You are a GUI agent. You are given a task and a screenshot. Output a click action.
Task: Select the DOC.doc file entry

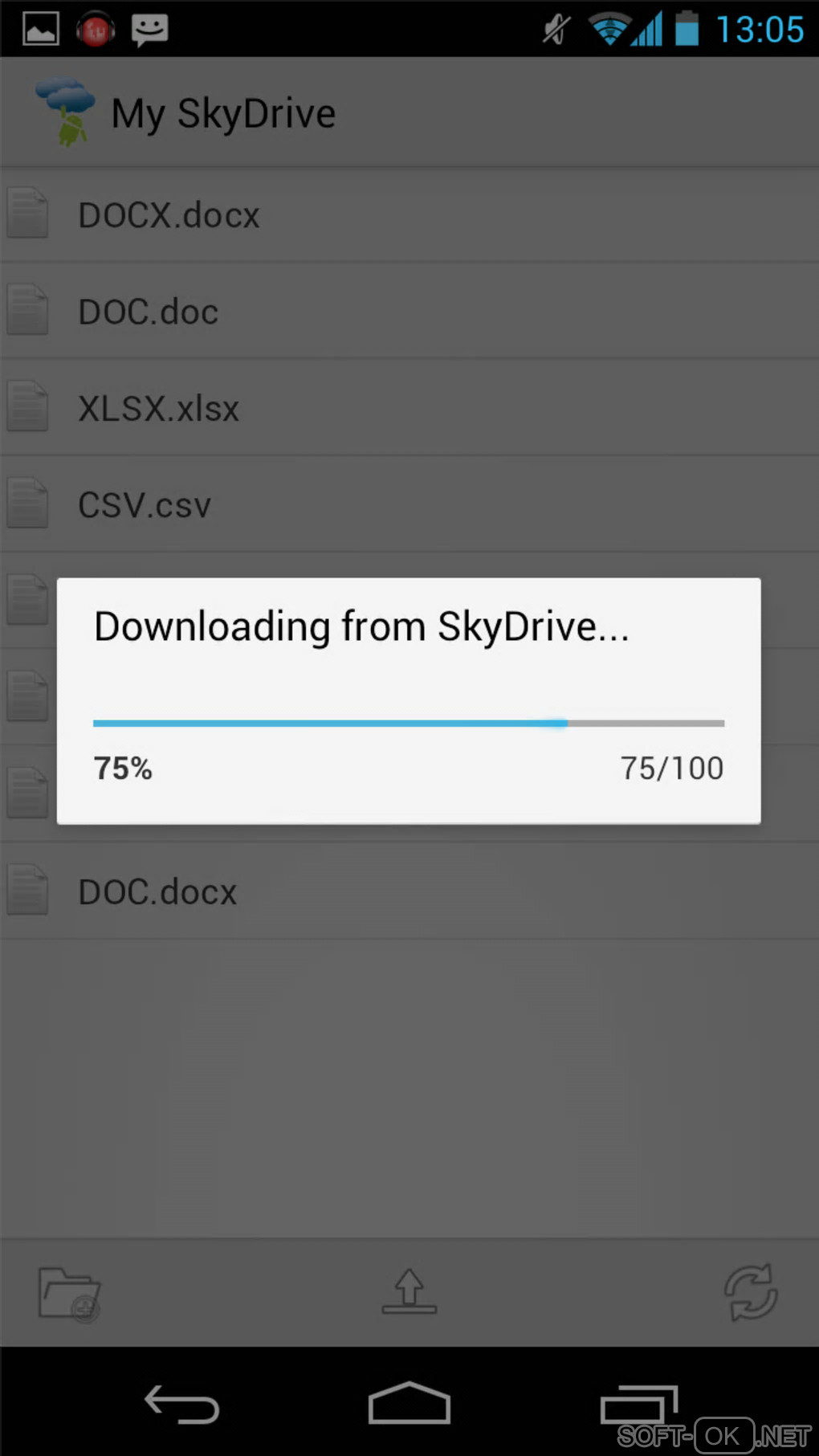click(x=409, y=311)
